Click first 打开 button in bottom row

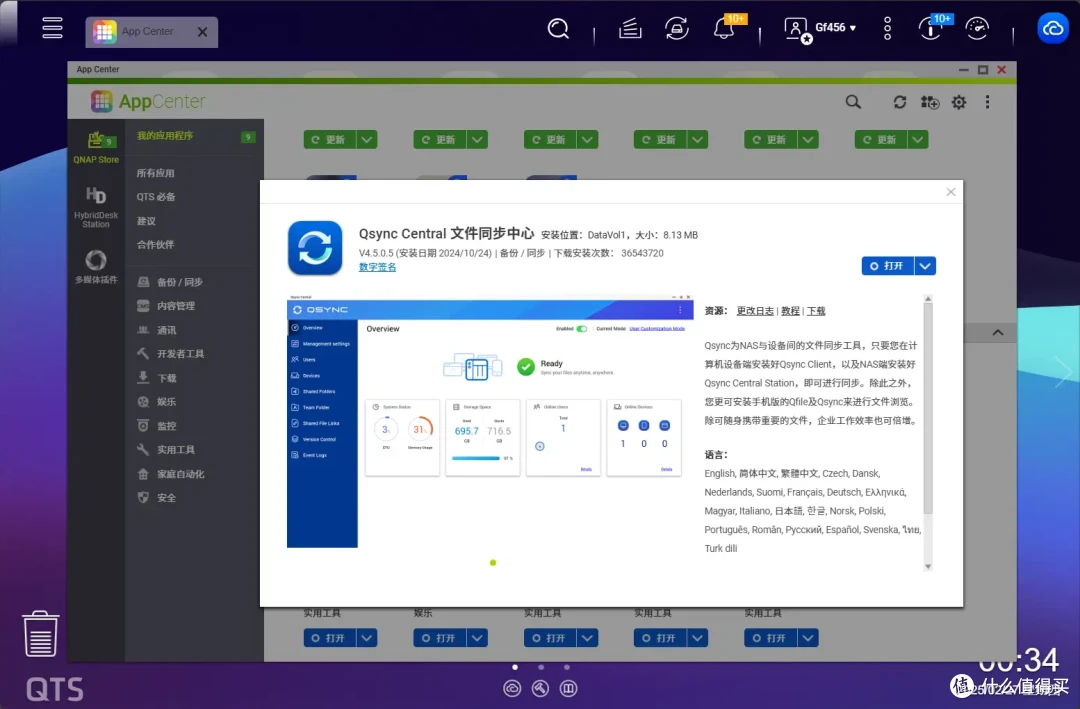click(x=329, y=638)
